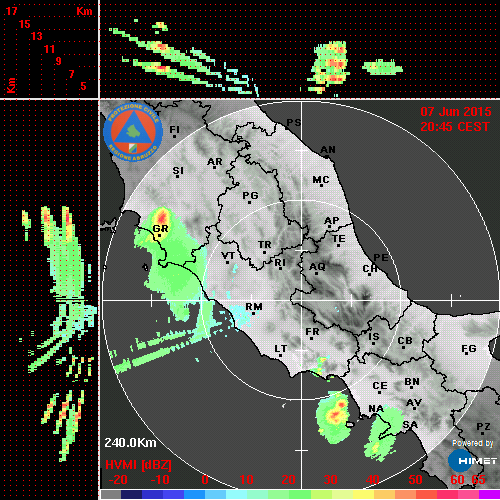This screenshot has width=500, height=500.
Task: Click the BN city label on map
Action: click(412, 382)
